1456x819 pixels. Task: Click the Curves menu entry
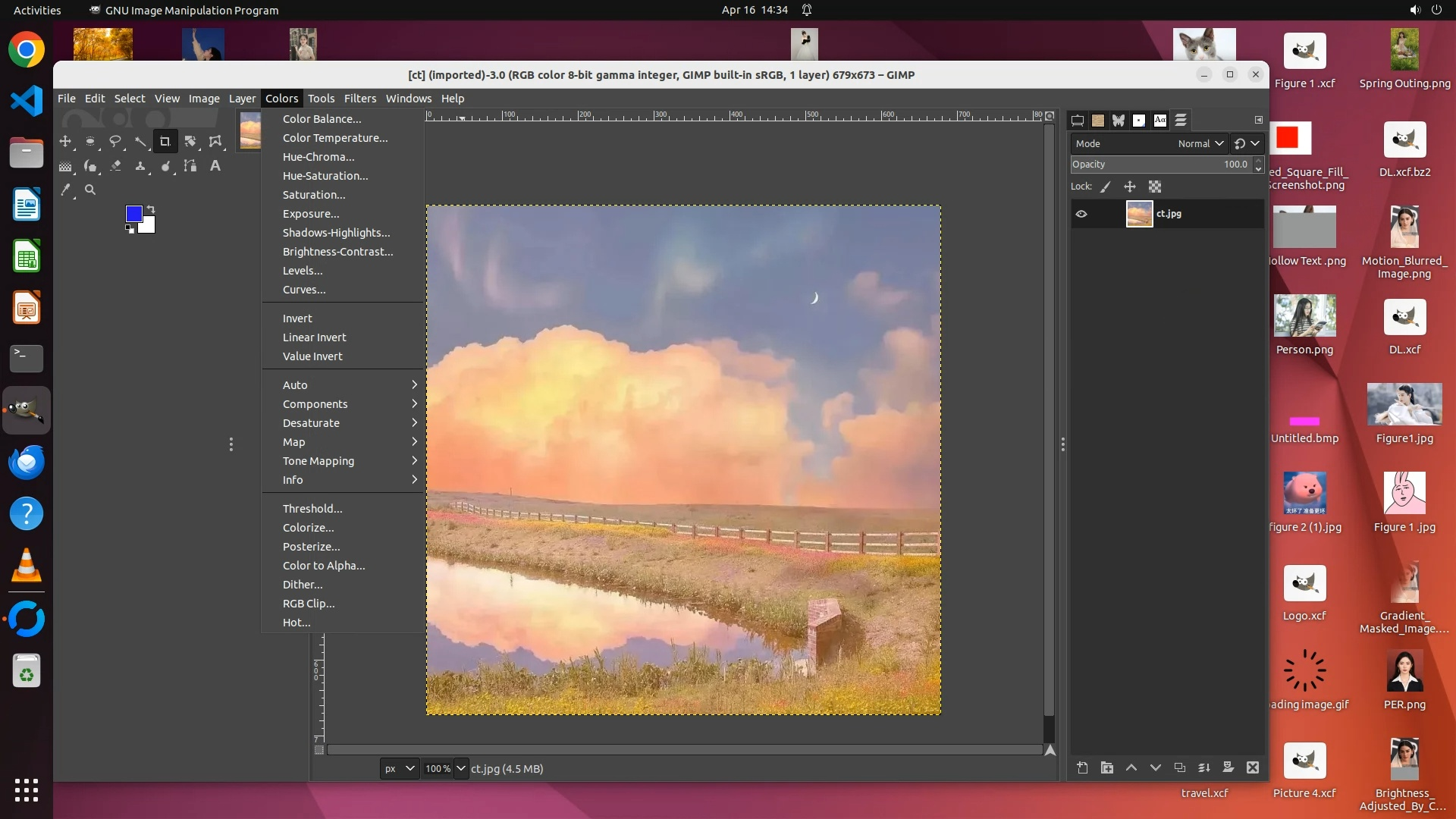click(x=304, y=290)
